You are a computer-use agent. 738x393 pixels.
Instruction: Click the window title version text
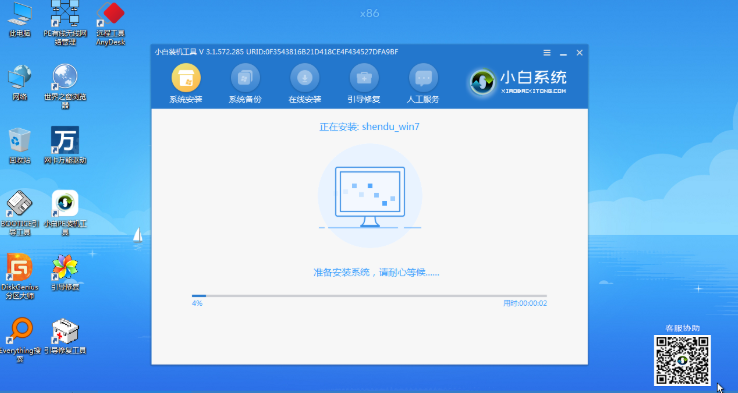pos(276,52)
